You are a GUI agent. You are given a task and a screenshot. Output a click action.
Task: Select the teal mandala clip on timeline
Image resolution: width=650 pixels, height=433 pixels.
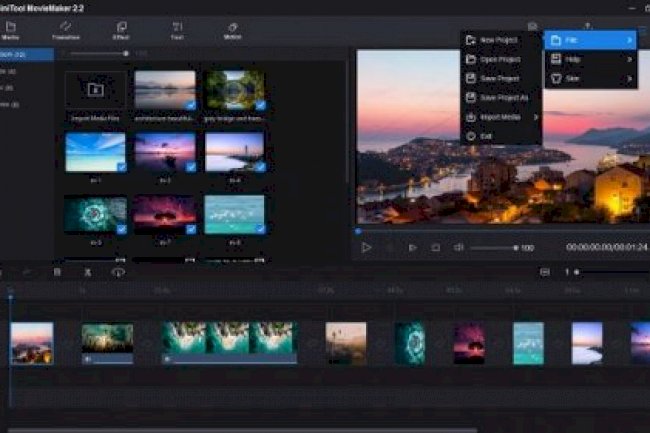pyautogui.click(x=410, y=343)
